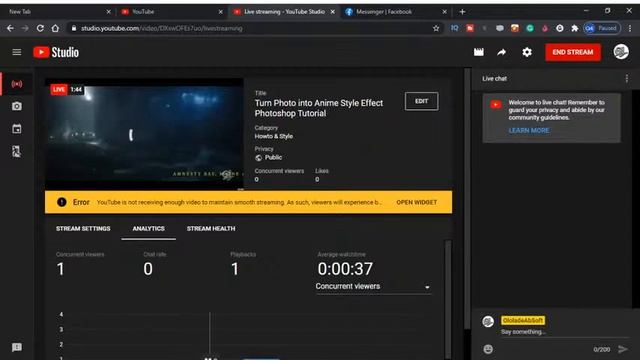Image resolution: width=640 pixels, height=360 pixels.
Task: Click the LIVE badge on the preview
Action: tap(59, 89)
